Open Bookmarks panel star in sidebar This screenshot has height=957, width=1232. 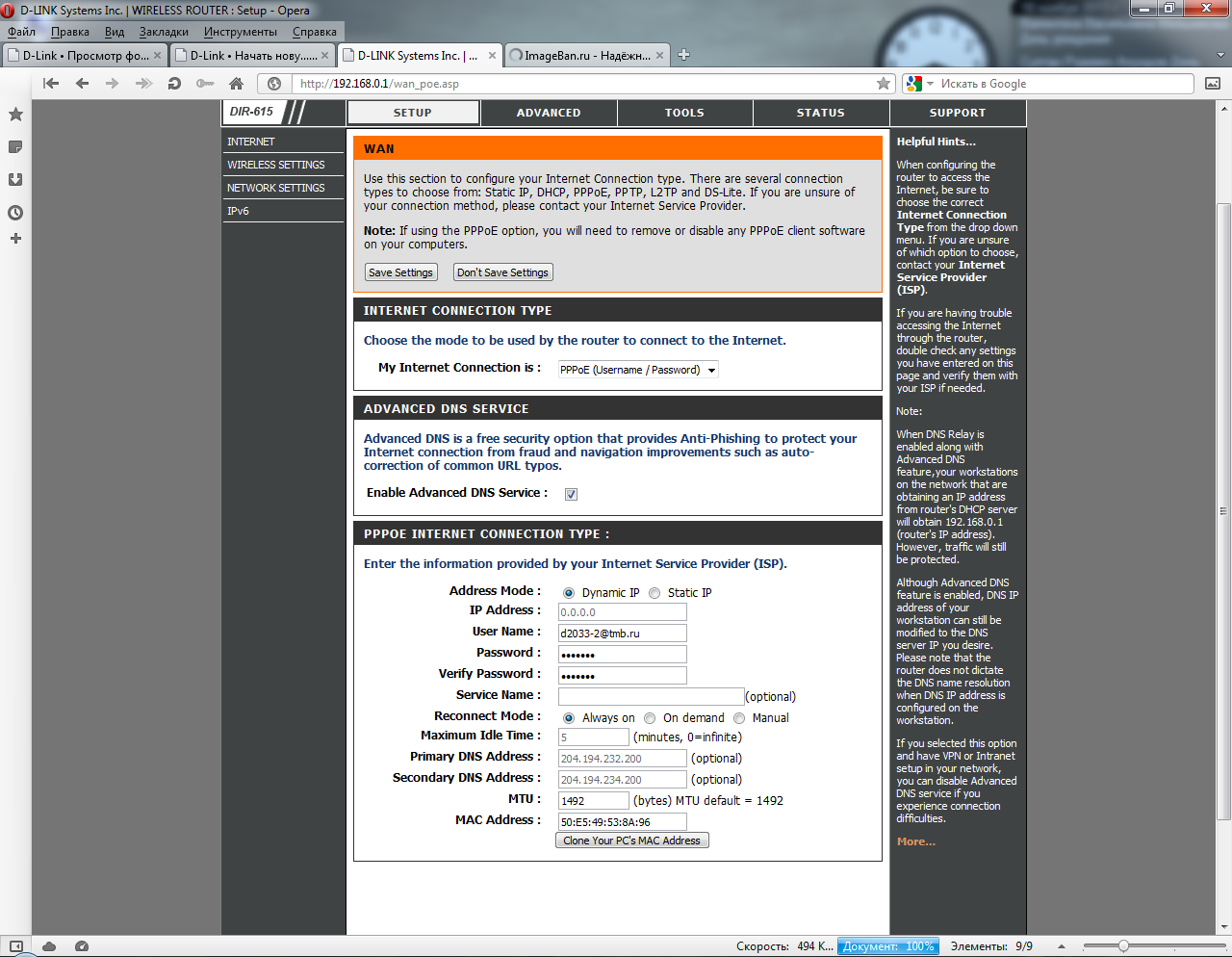[x=15, y=115]
